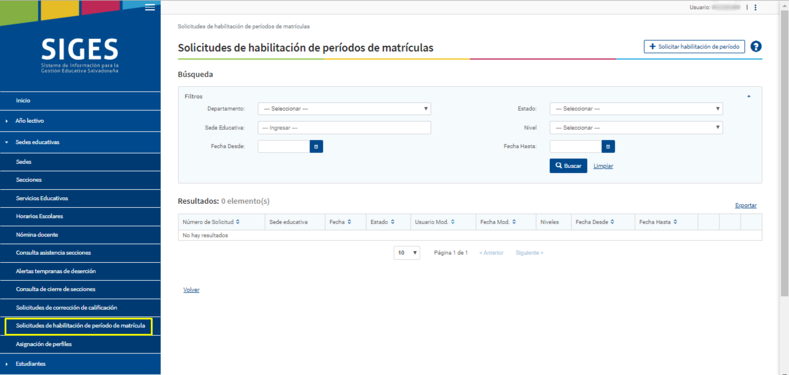Image resolution: width=789 pixels, height=375 pixels.
Task: Sort results by Estado column
Action: (382, 222)
